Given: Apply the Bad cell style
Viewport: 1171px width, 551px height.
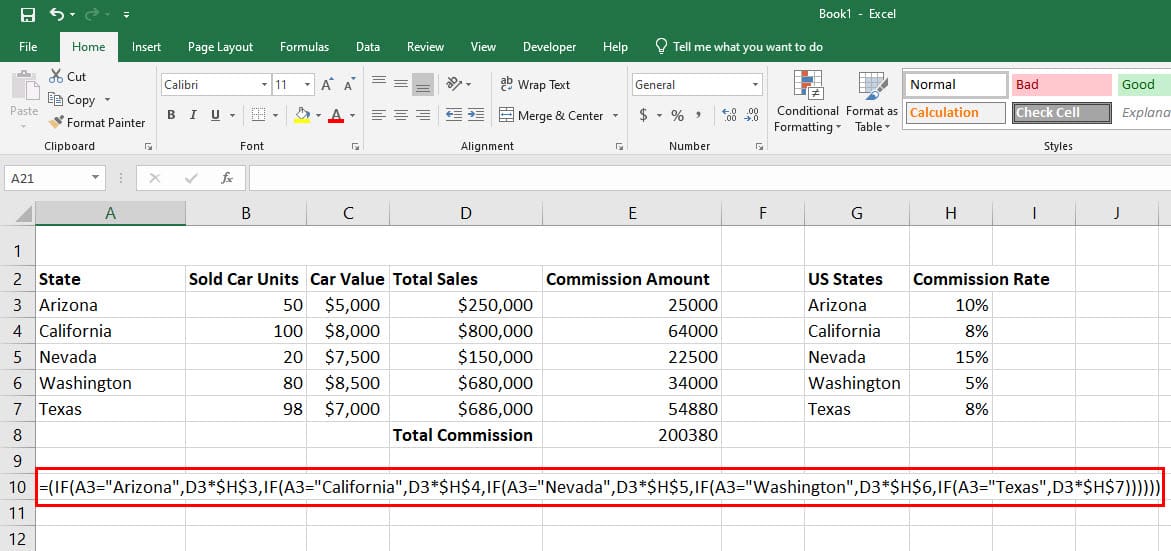Looking at the screenshot, I should tap(1061, 84).
